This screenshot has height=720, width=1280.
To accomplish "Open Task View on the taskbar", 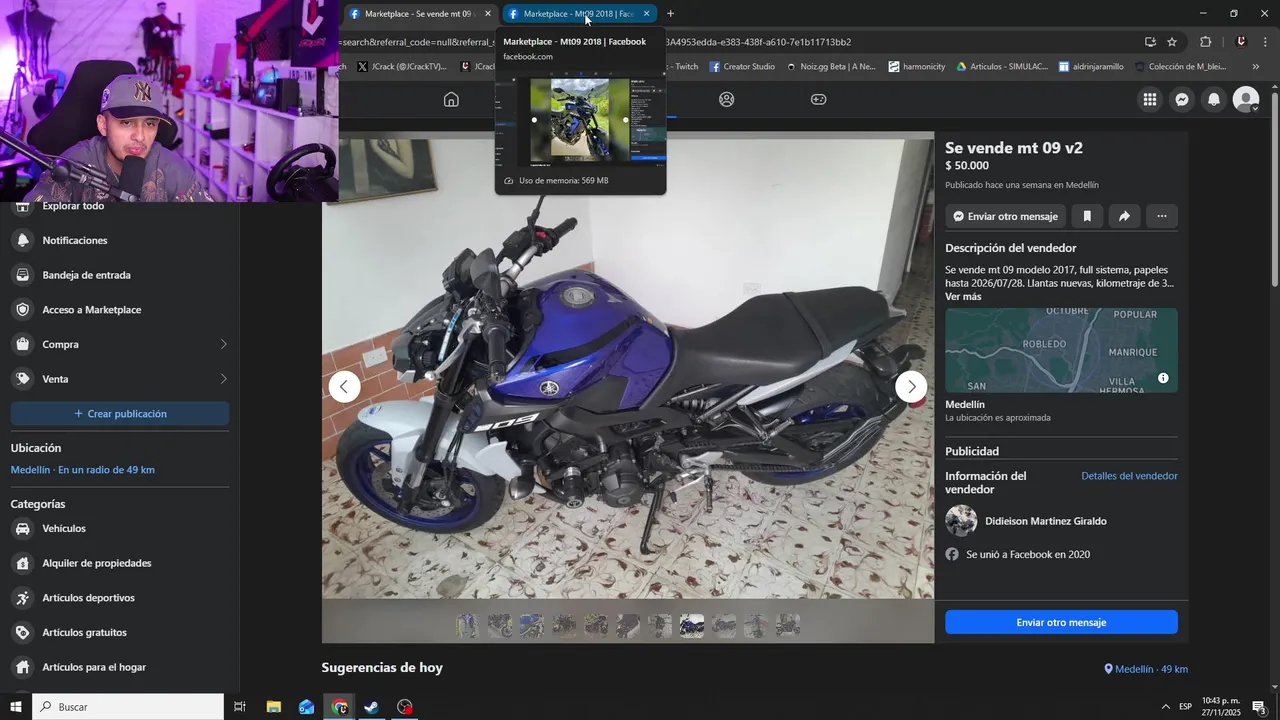I will pyautogui.click(x=240, y=707).
